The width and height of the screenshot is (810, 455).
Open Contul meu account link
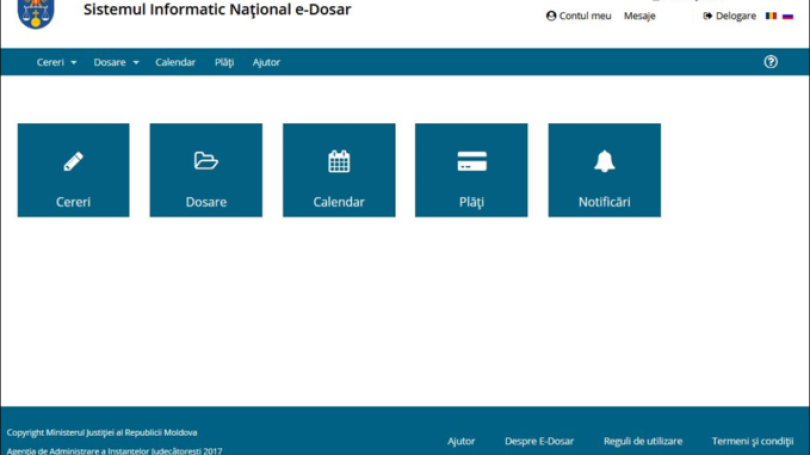(x=579, y=16)
